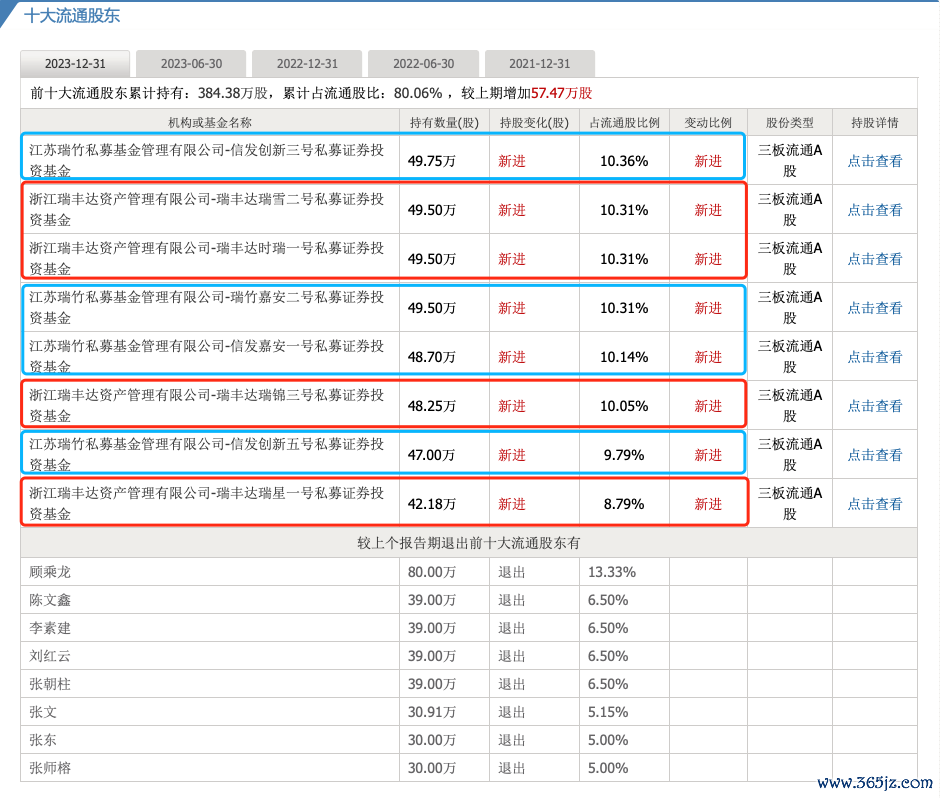Click 点击查看 for 瑞丰达瑞锦三号 row
Image resolution: width=940 pixels, height=798 pixels.
(875, 406)
